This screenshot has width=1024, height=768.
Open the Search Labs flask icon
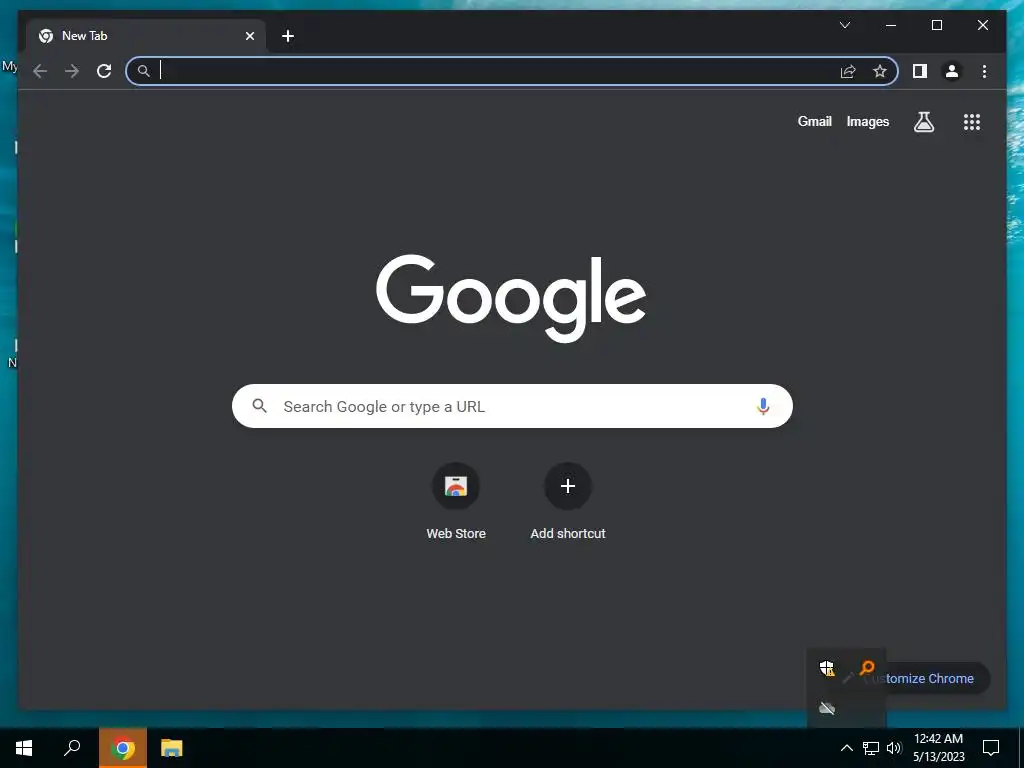923,121
